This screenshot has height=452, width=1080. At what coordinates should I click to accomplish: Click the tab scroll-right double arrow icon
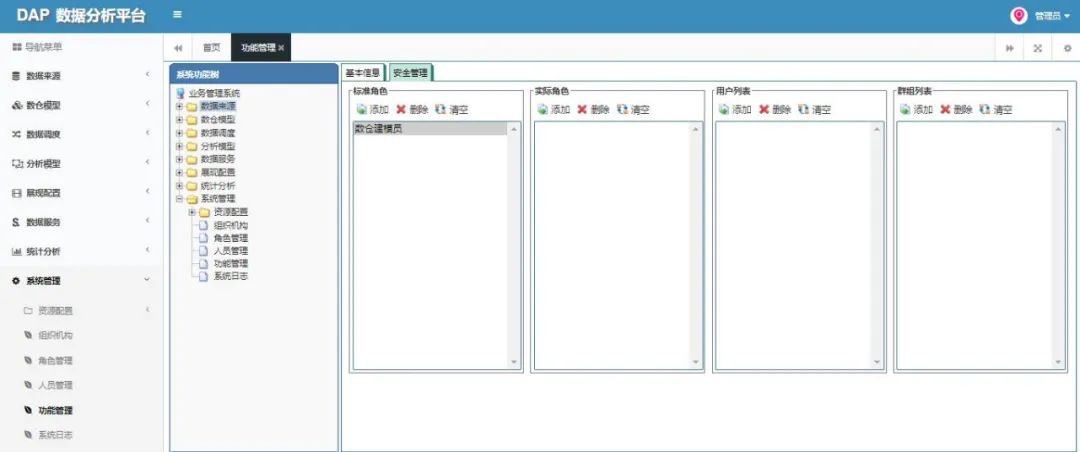1009,48
